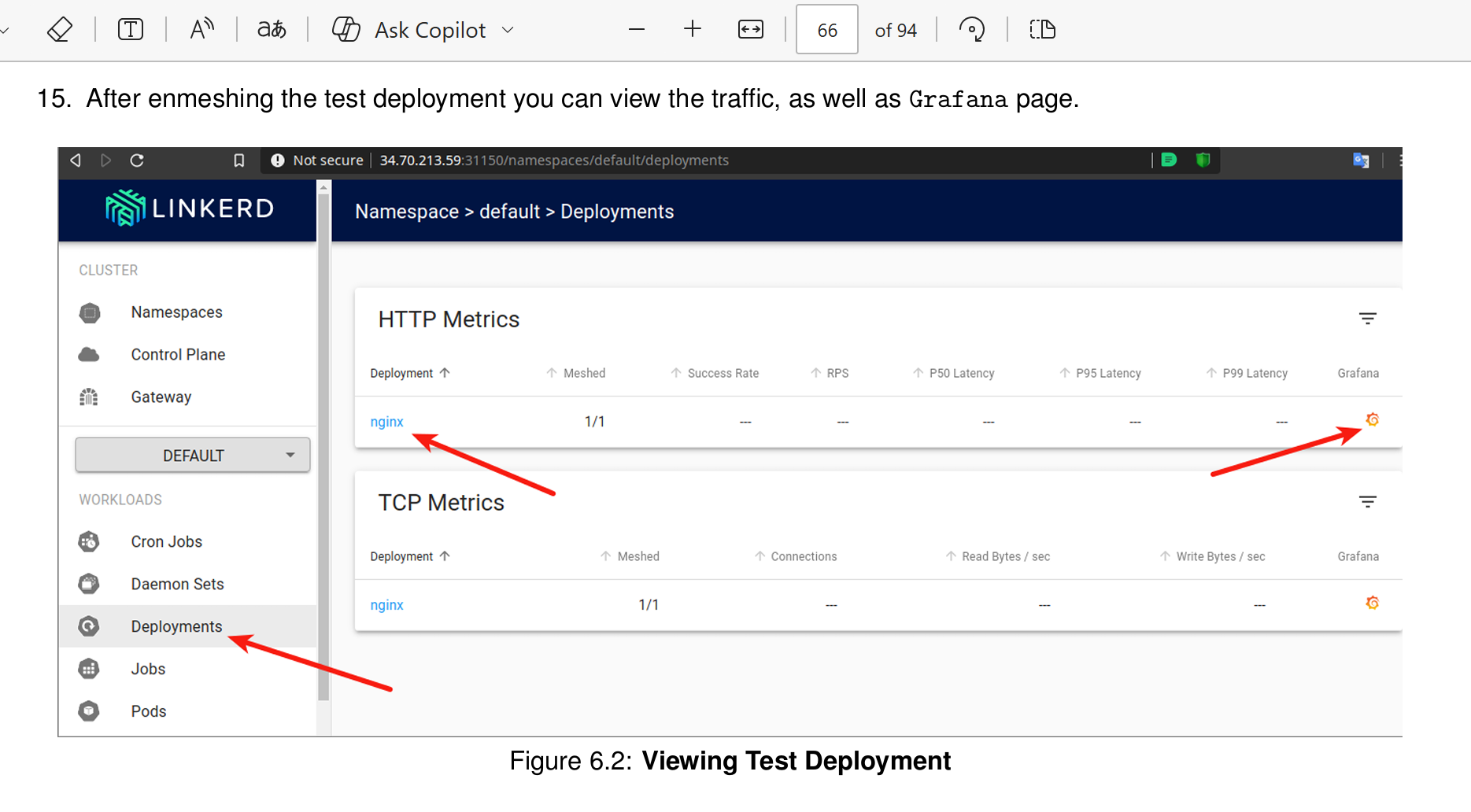Screen dimensions: 1471x812
Task: Reload the Linkerd dashboard page
Action: 137,161
